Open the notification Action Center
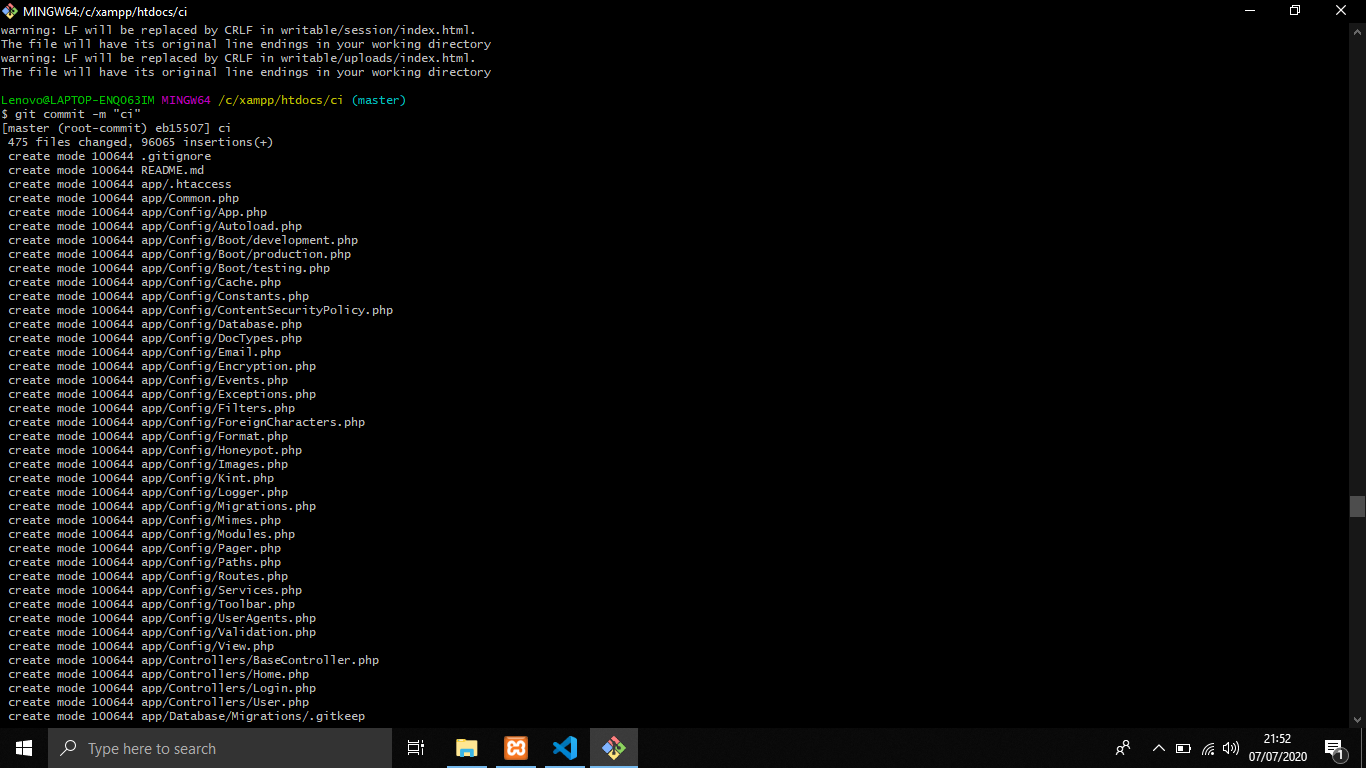This screenshot has height=768, width=1366. 1334,748
